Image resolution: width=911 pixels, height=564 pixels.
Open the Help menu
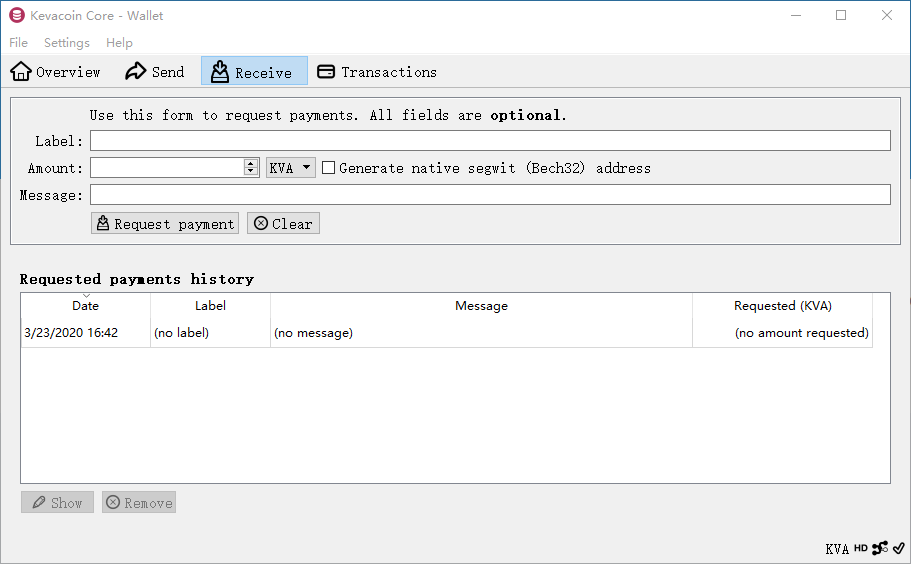pyautogui.click(x=119, y=42)
